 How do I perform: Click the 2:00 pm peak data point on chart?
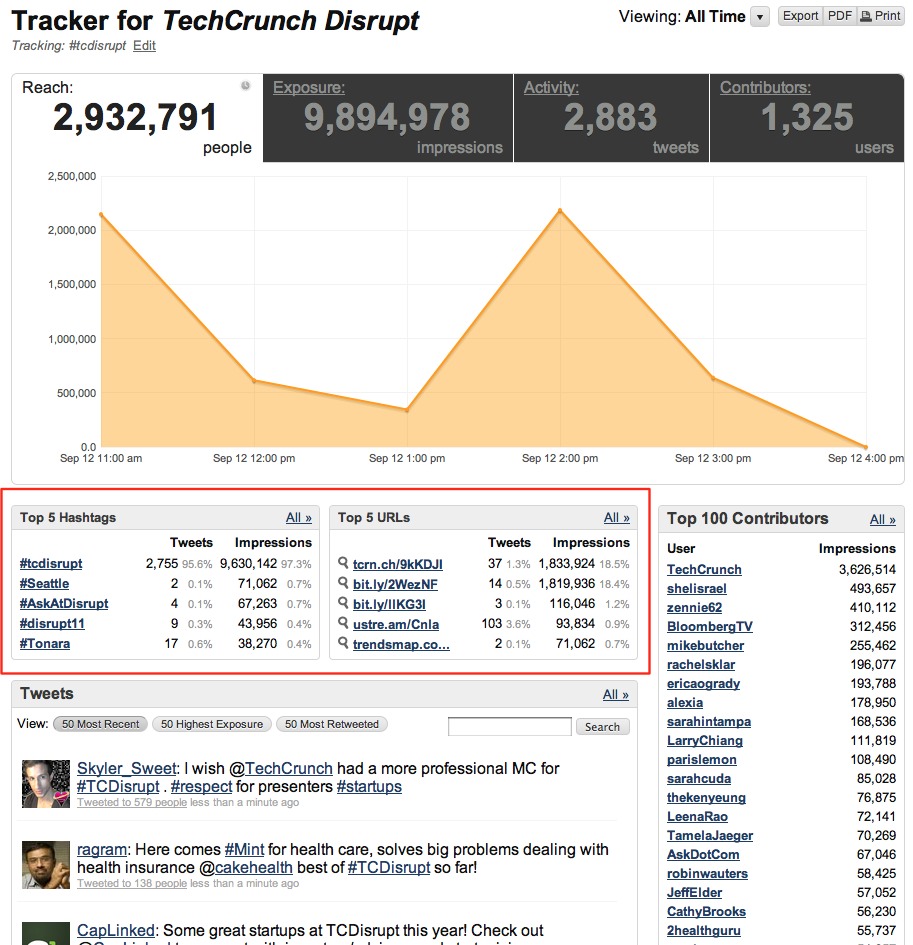click(x=560, y=210)
